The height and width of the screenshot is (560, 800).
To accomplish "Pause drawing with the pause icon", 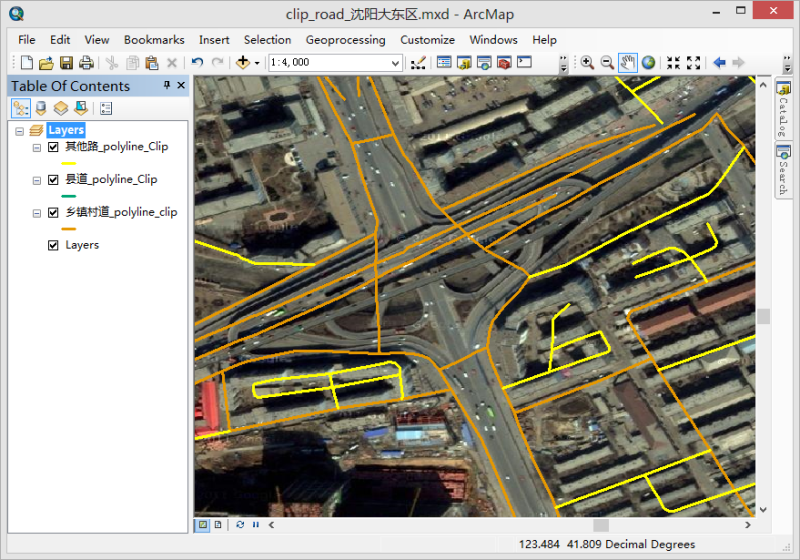I will point(256,524).
